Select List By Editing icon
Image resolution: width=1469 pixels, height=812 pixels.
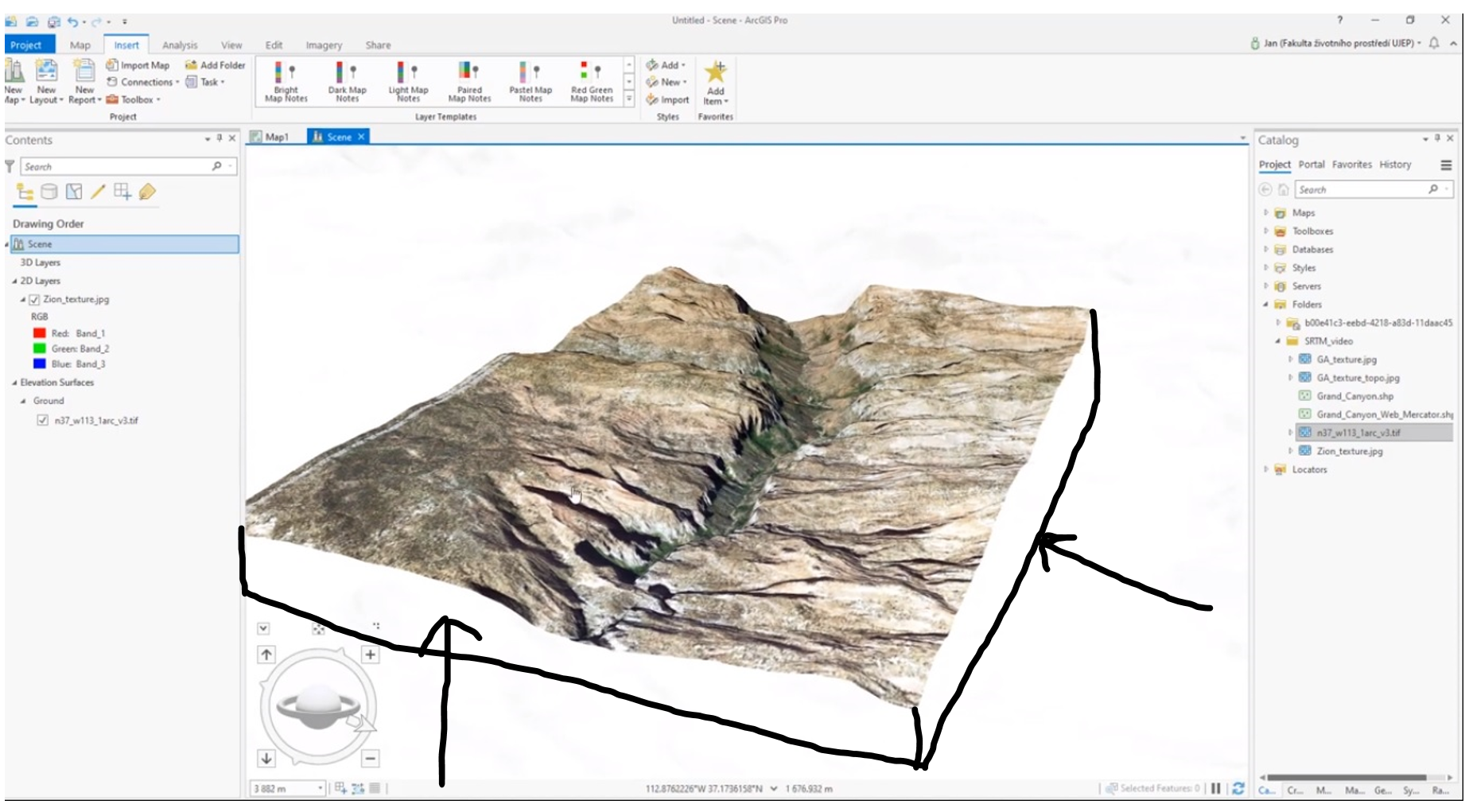(97, 191)
